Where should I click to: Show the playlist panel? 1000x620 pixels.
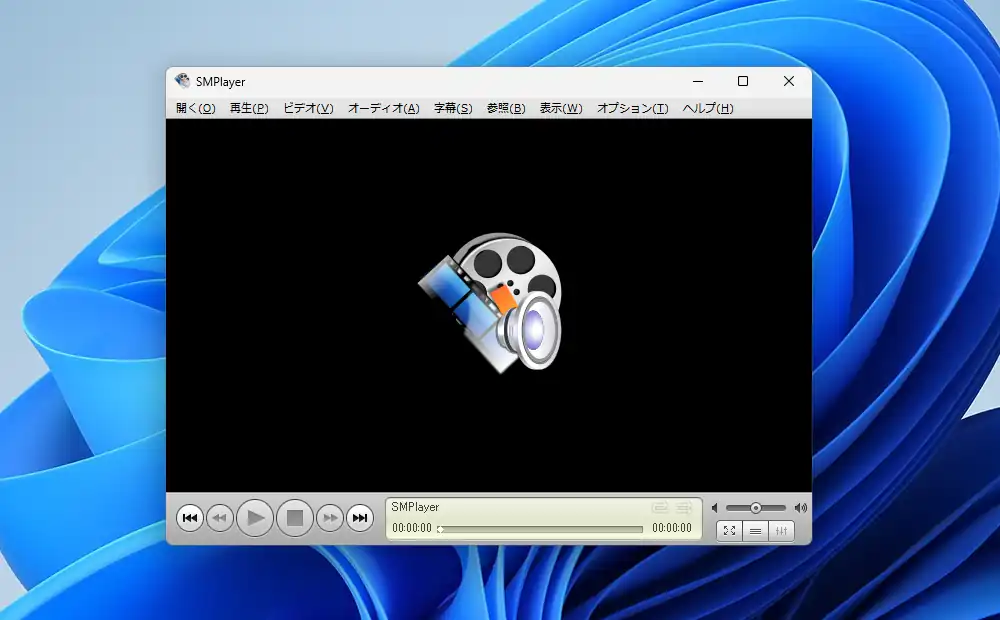(x=755, y=531)
